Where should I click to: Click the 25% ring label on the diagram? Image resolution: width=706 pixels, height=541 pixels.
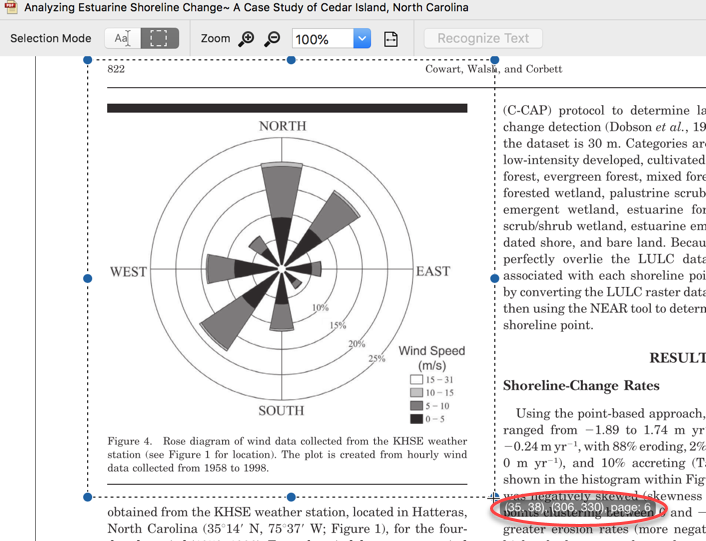tap(377, 359)
